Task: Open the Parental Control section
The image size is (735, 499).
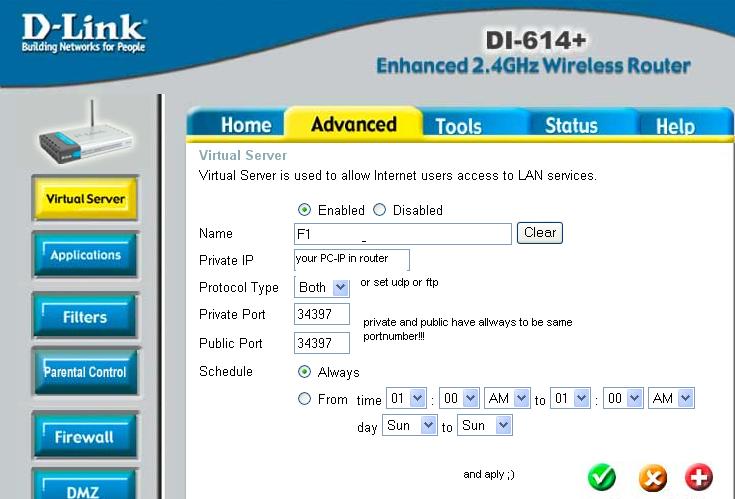Action: click(85, 372)
